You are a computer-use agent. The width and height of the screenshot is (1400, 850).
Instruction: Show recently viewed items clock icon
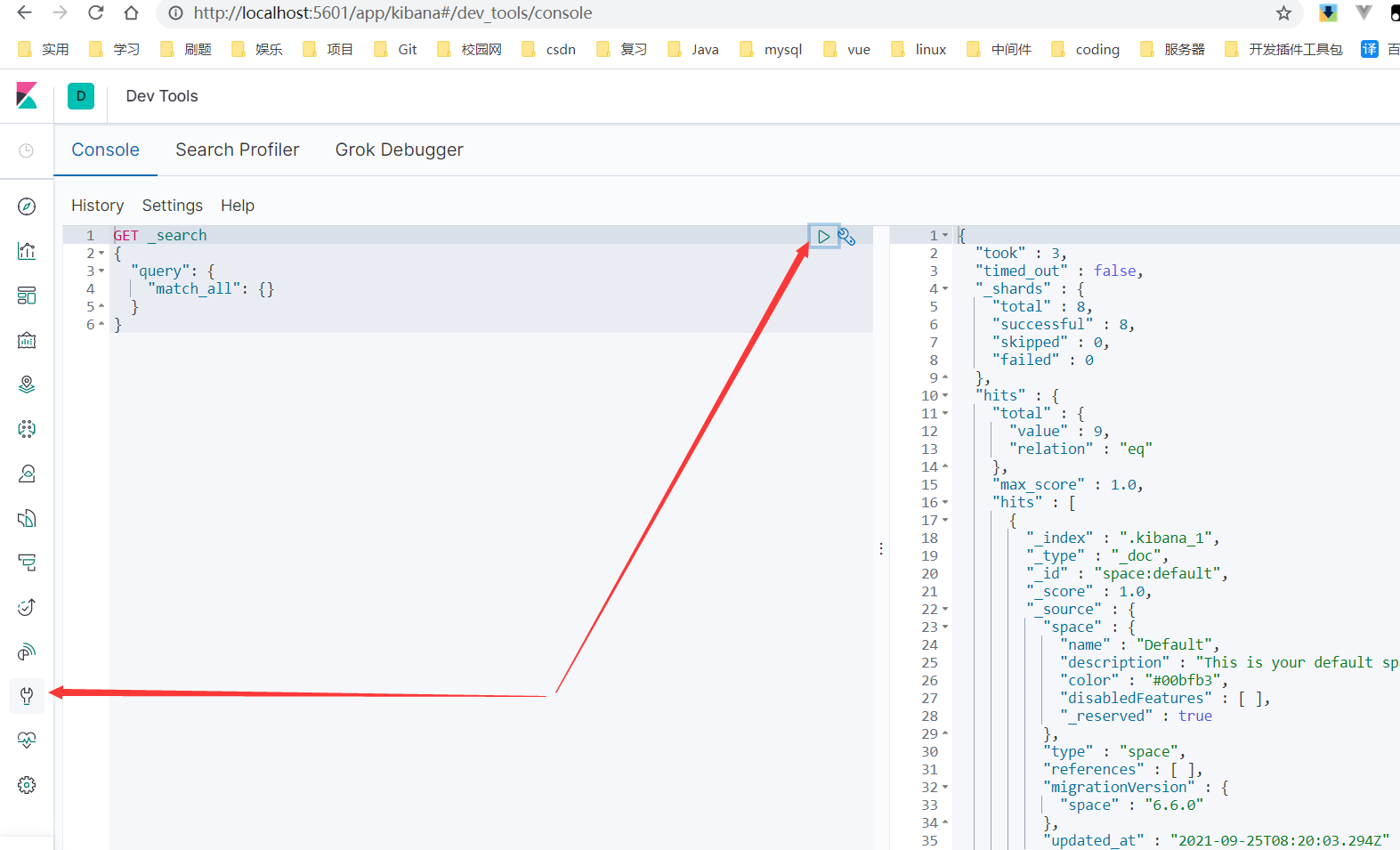tap(27, 151)
